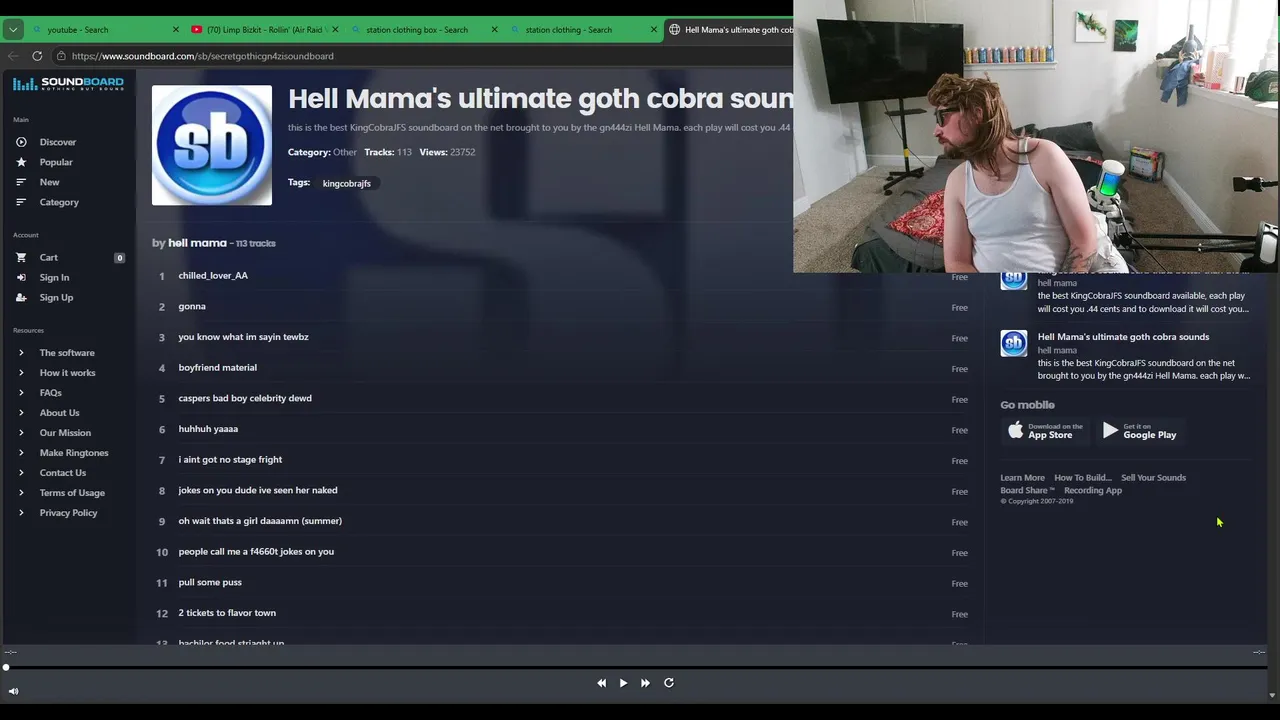This screenshot has width=1280, height=720.
Task: Click the Sign In arrow icon
Action: 21,277
